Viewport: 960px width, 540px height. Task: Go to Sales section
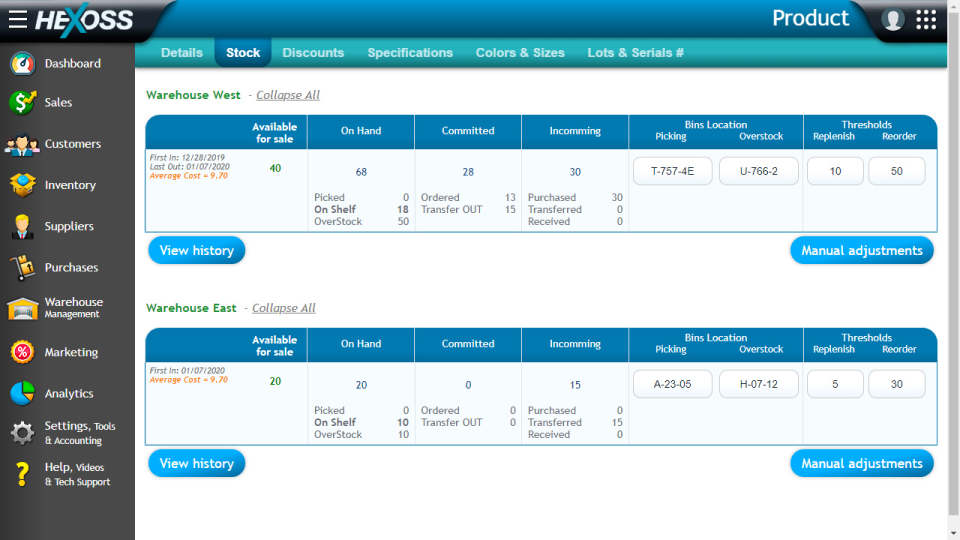click(x=58, y=103)
